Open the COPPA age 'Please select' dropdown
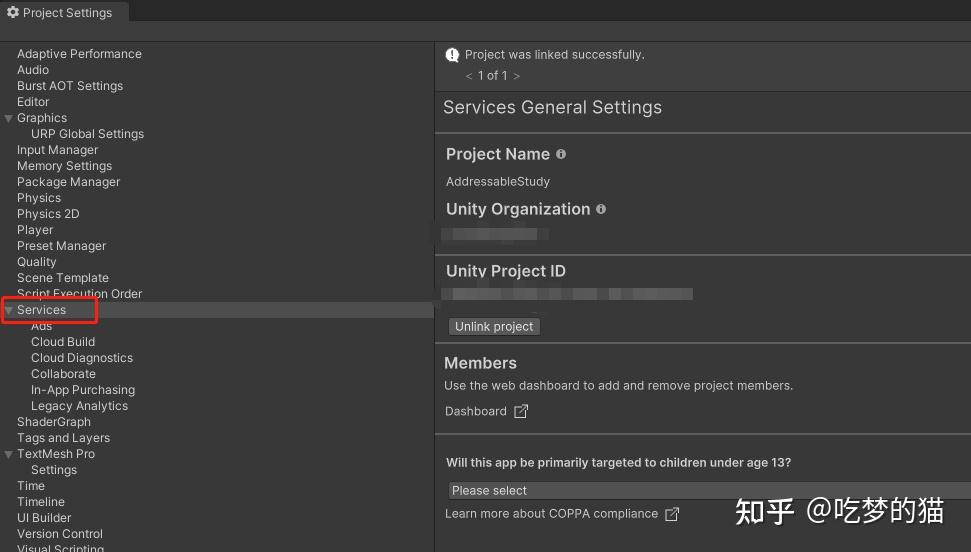This screenshot has width=971, height=552. point(700,491)
